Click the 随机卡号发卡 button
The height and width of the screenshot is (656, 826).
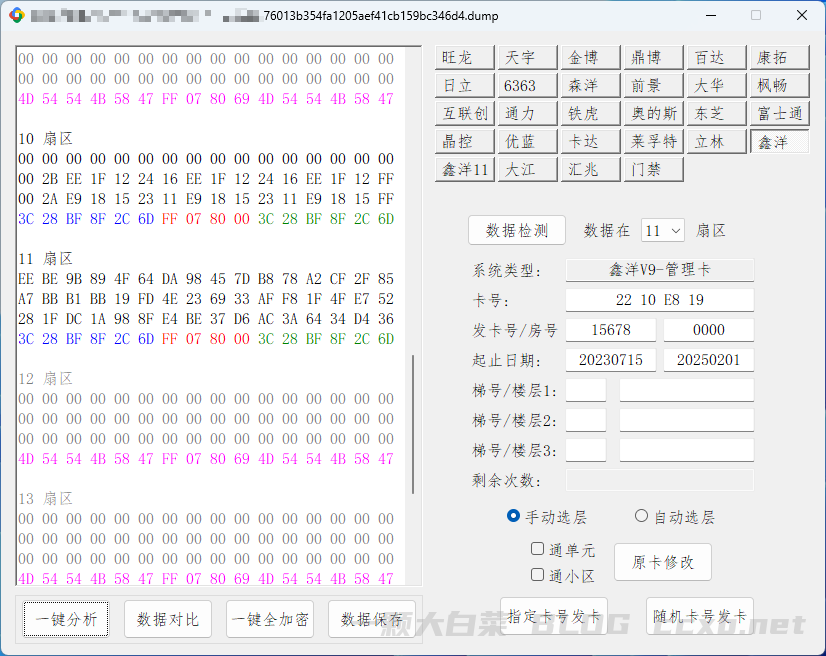click(699, 616)
